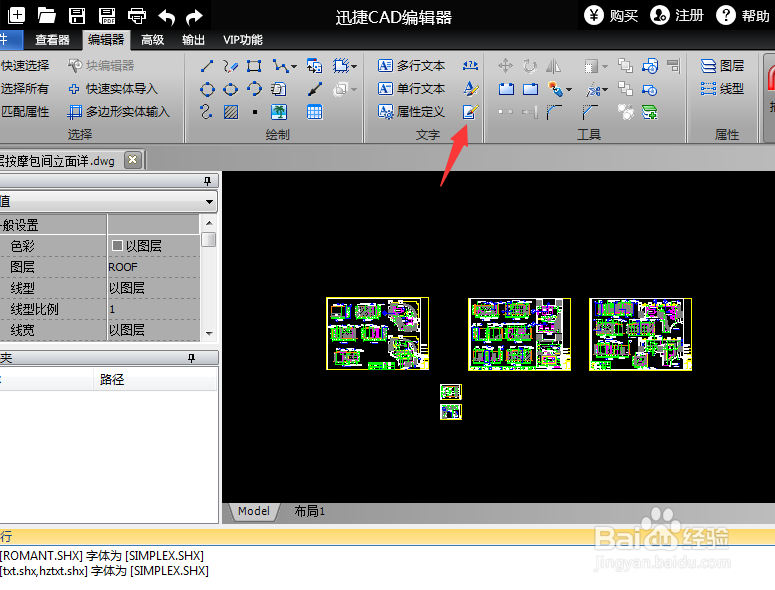Select the Circle draw tool
Viewport: 775px width, 590px height.
point(207,89)
